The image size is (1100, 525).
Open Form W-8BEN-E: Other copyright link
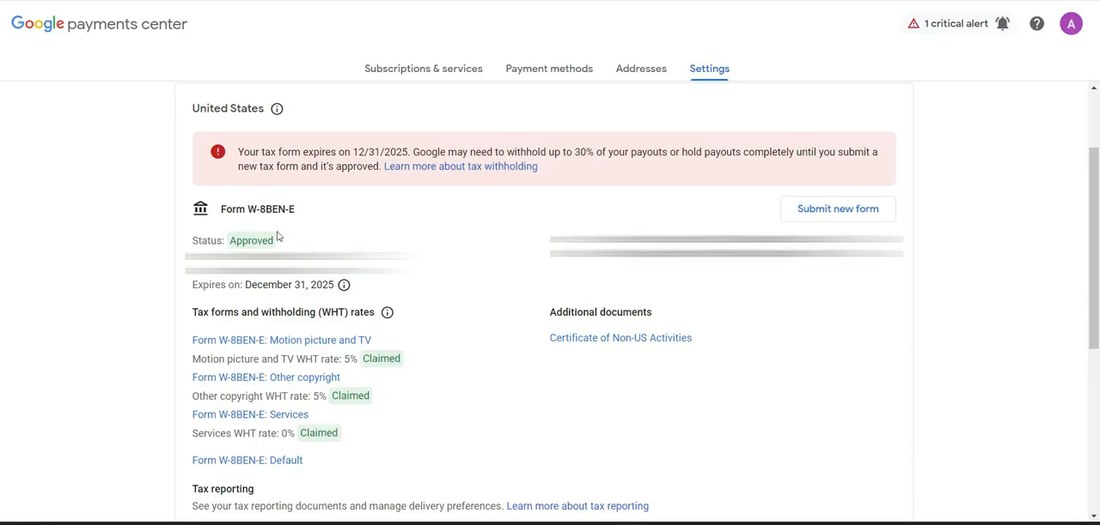(x=266, y=377)
